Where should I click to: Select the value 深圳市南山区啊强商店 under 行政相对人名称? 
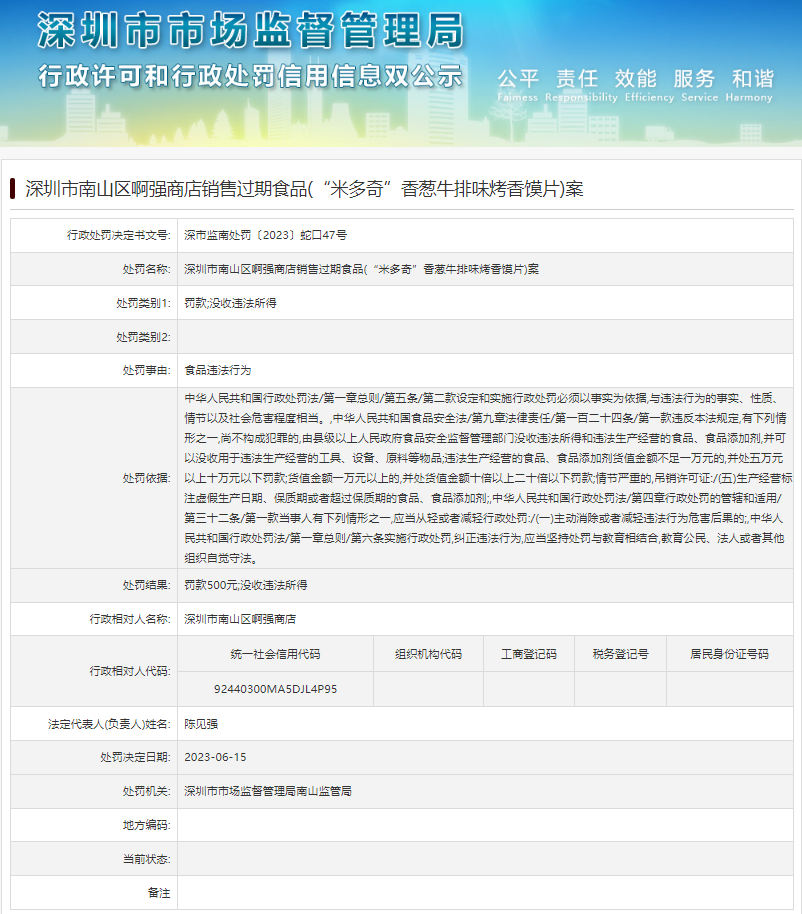pos(240,618)
